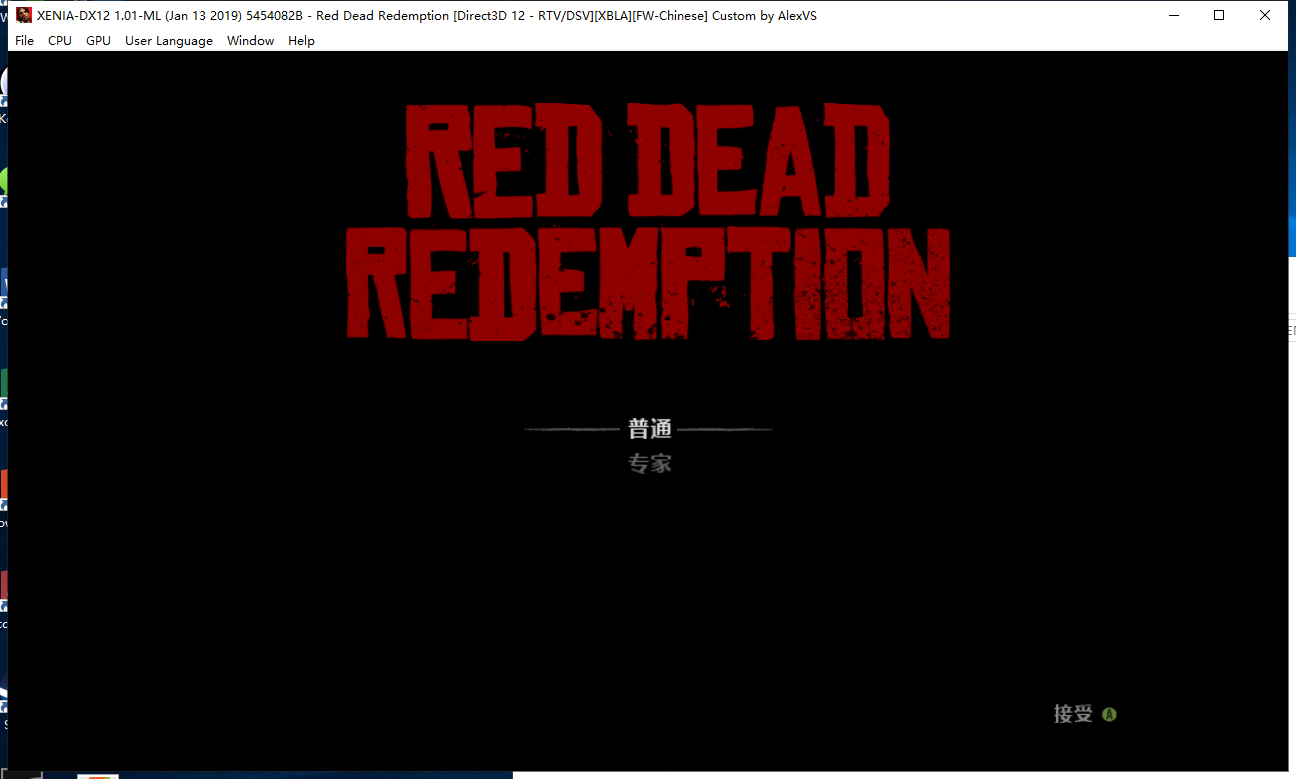
Task: Select the 专家 difficulty option
Action: pos(649,463)
